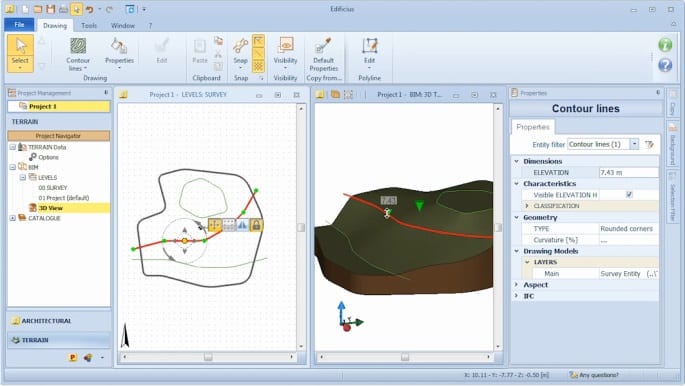Collapse the Dimensions section

point(516,161)
